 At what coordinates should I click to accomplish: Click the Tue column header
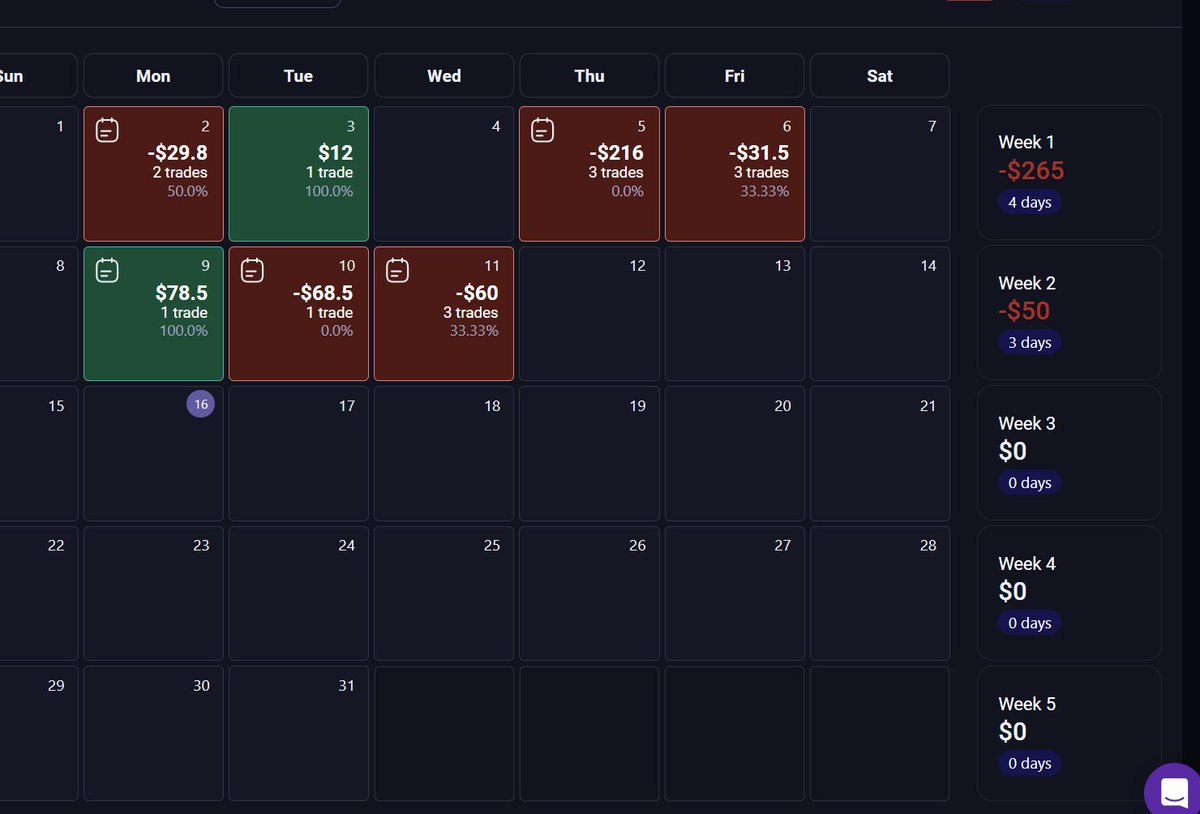(x=298, y=76)
